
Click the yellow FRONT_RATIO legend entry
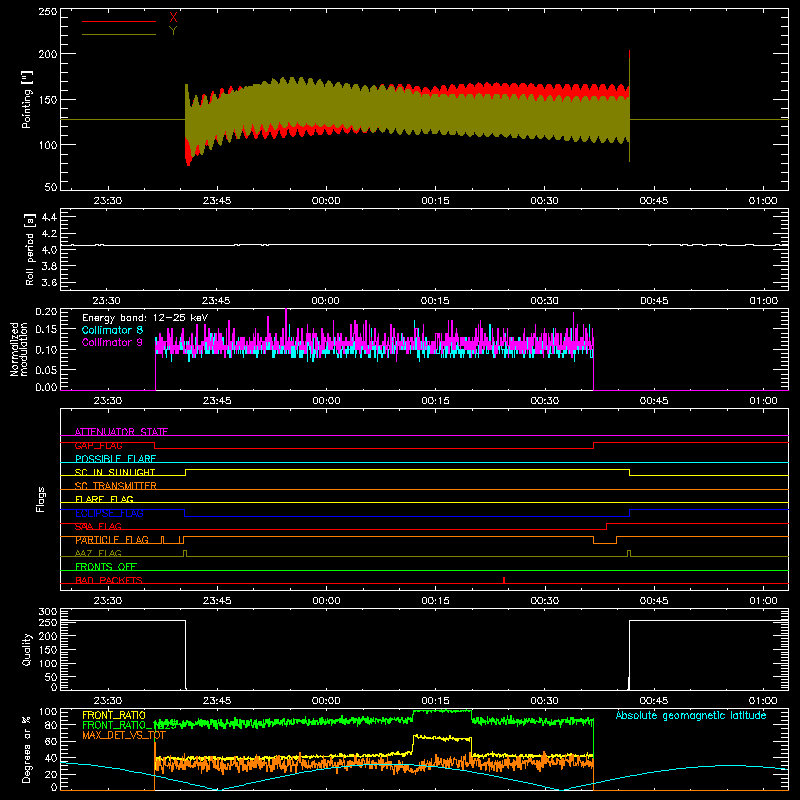(114, 715)
